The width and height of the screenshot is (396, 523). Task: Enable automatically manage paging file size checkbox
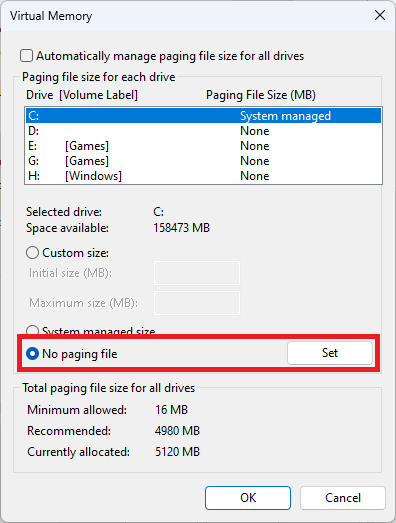pos(26,56)
